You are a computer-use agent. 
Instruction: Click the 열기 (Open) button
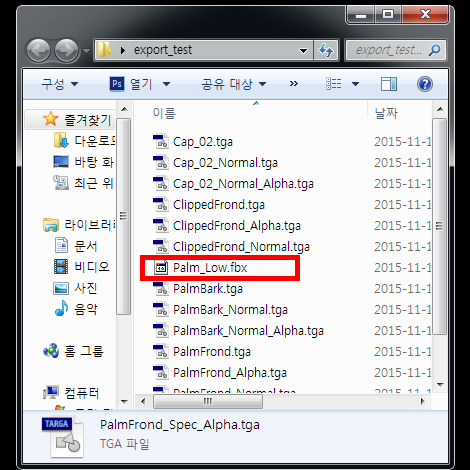pos(141,84)
